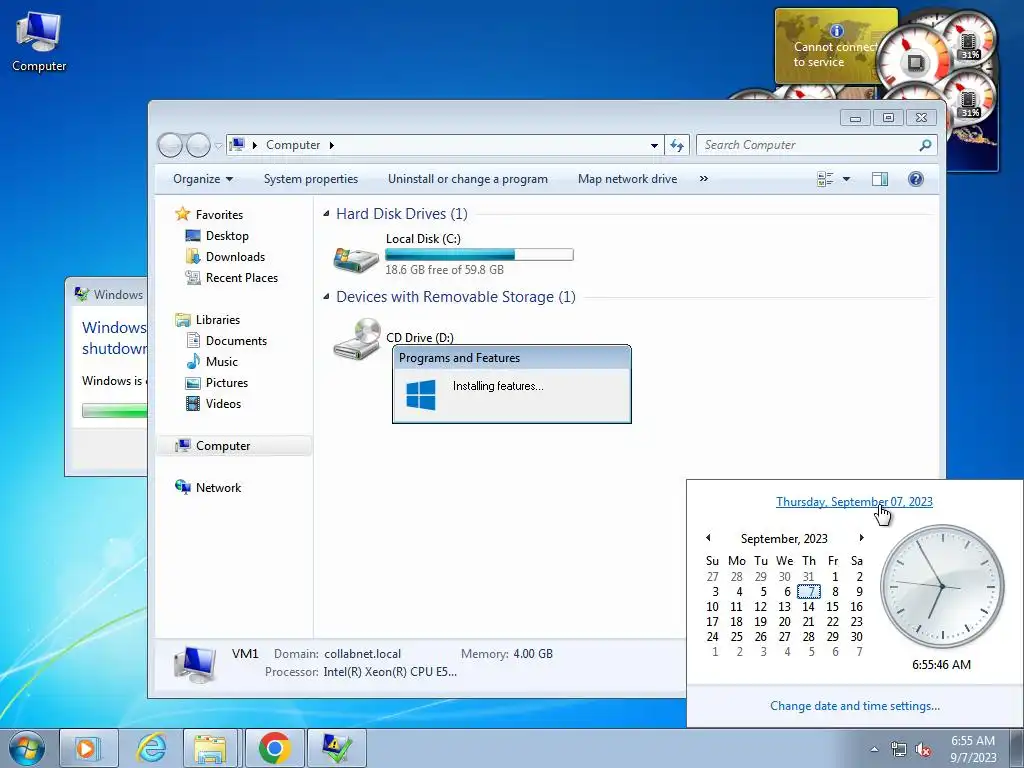Click the September, 2023 calendar header
Screen dimensions: 1024x768
point(784,539)
